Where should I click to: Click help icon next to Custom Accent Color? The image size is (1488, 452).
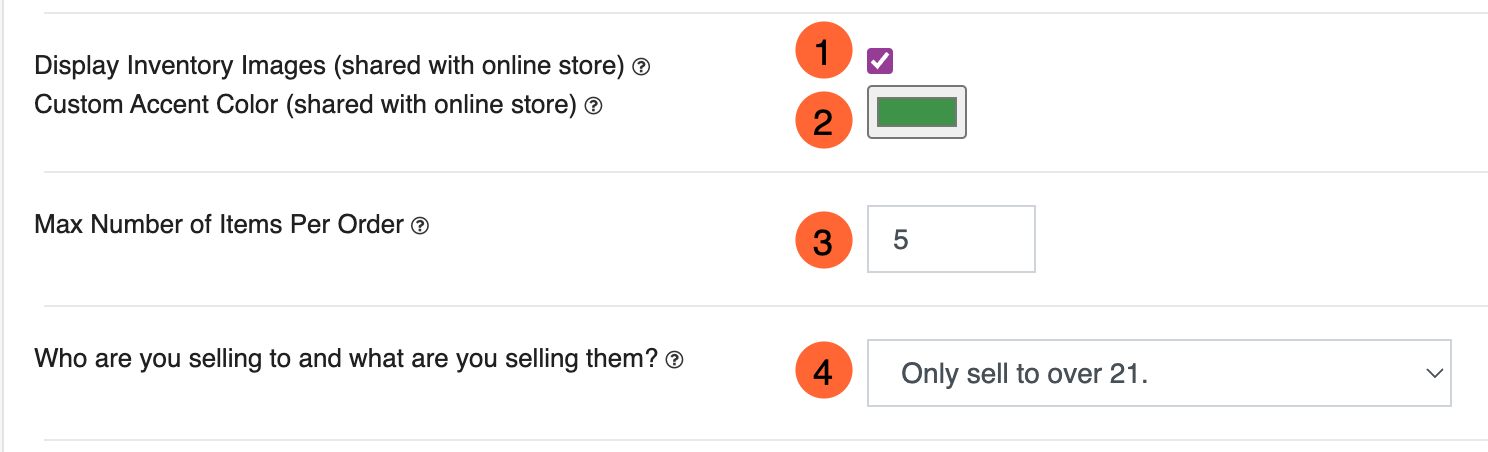[x=593, y=105]
